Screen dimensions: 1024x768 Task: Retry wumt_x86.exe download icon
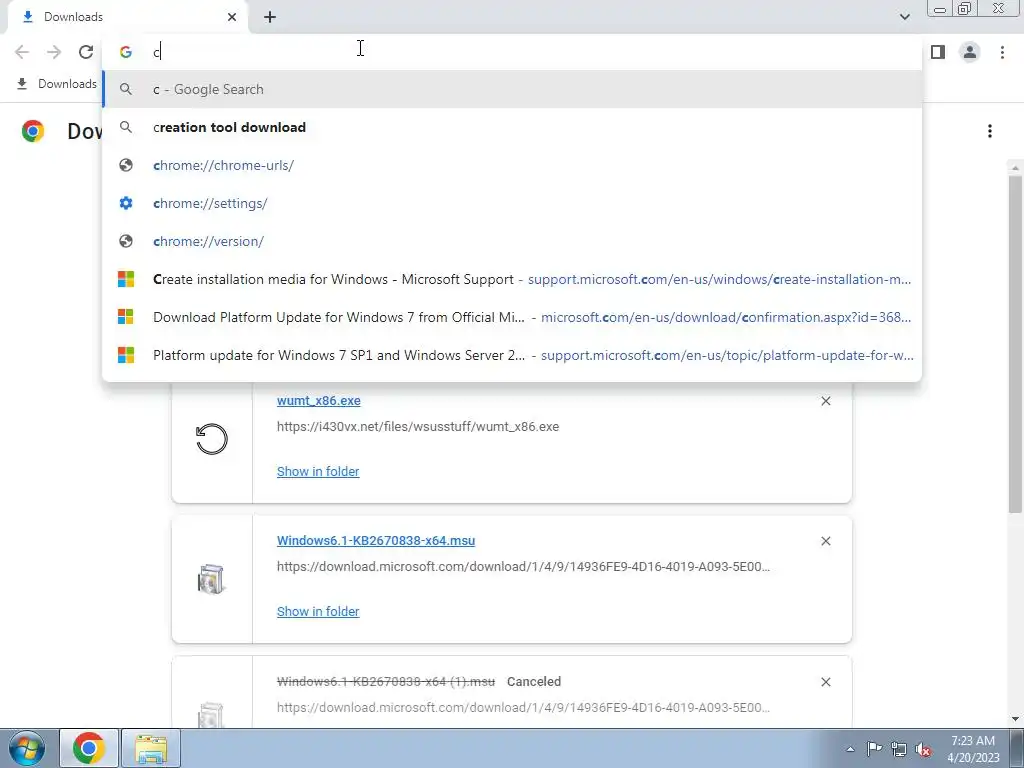212,439
